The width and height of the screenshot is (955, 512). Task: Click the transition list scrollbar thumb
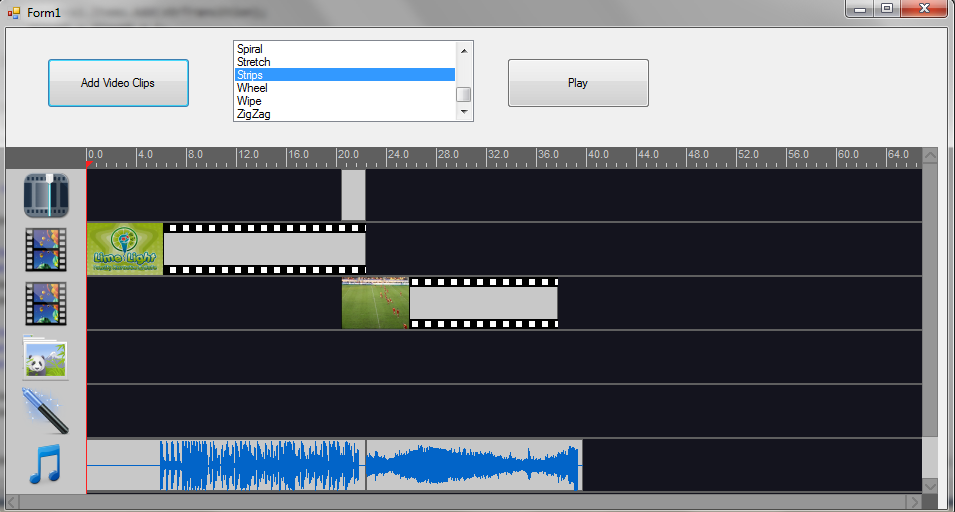463,94
